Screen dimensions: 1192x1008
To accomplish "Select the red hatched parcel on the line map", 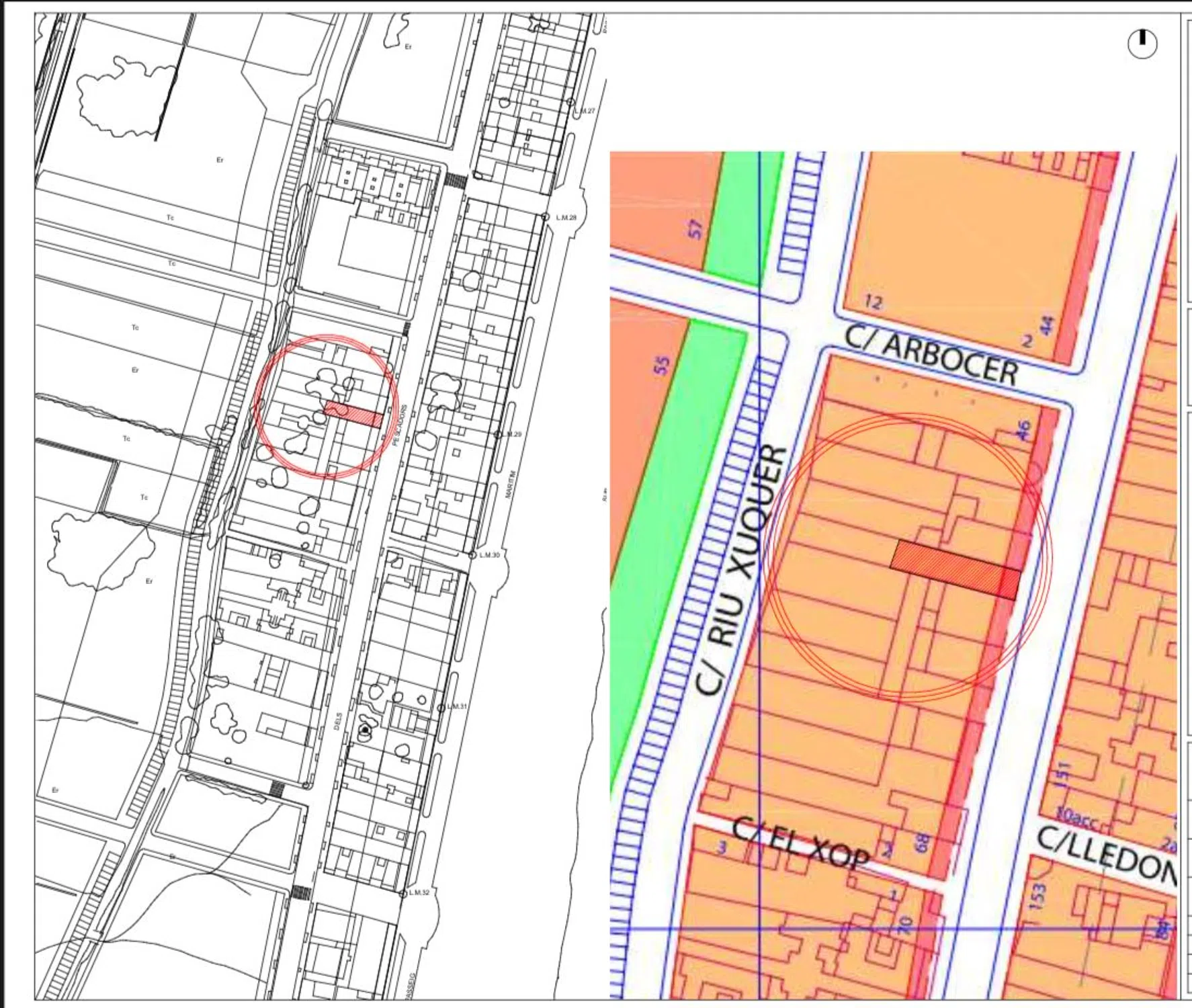I will point(353,414).
